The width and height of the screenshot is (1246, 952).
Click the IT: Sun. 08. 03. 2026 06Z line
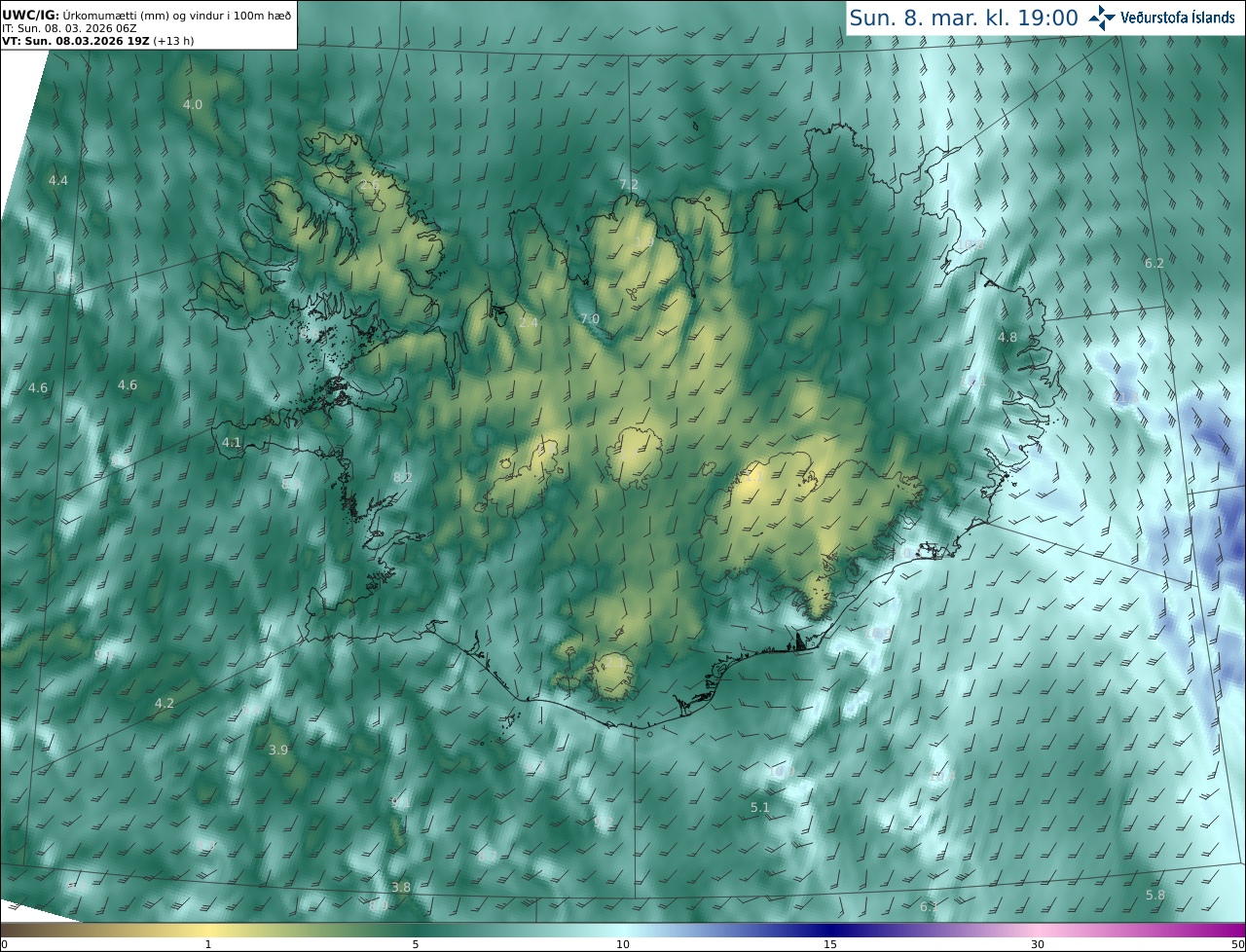(x=69, y=28)
